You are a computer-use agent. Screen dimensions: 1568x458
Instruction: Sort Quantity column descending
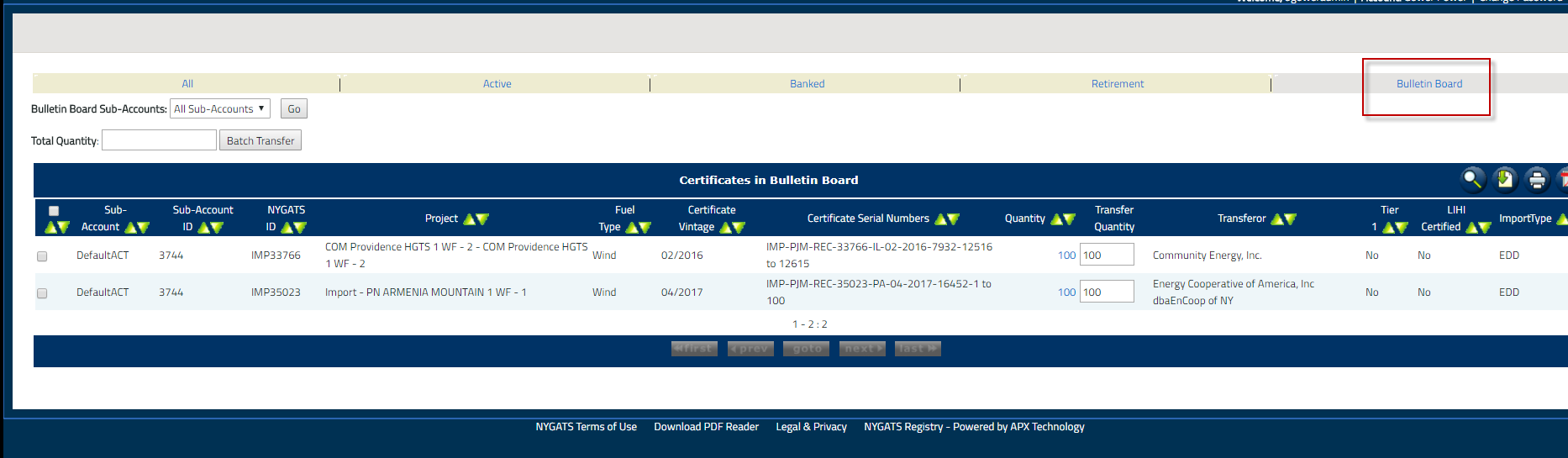click(x=1069, y=219)
